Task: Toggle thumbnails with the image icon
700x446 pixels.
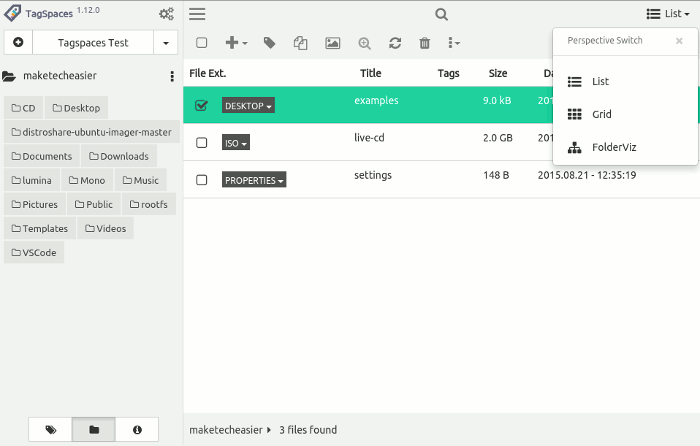Action: click(x=333, y=43)
